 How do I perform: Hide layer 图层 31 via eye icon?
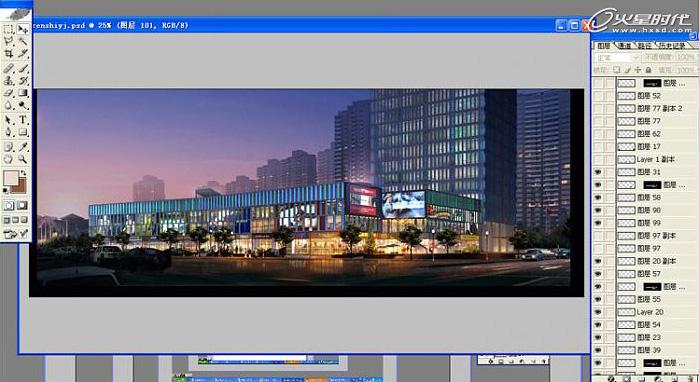tap(598, 172)
